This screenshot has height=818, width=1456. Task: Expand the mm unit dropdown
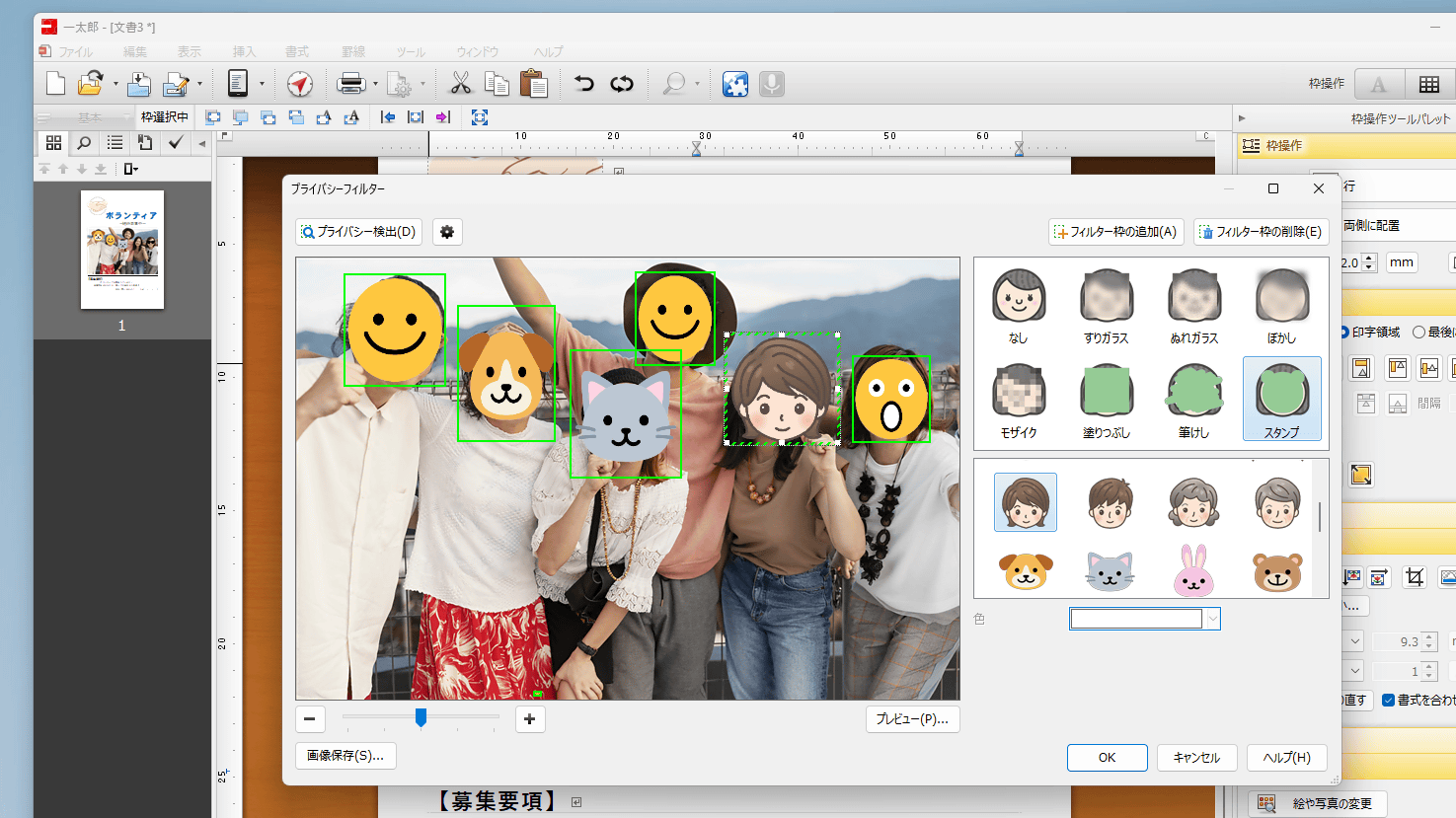point(1402,262)
